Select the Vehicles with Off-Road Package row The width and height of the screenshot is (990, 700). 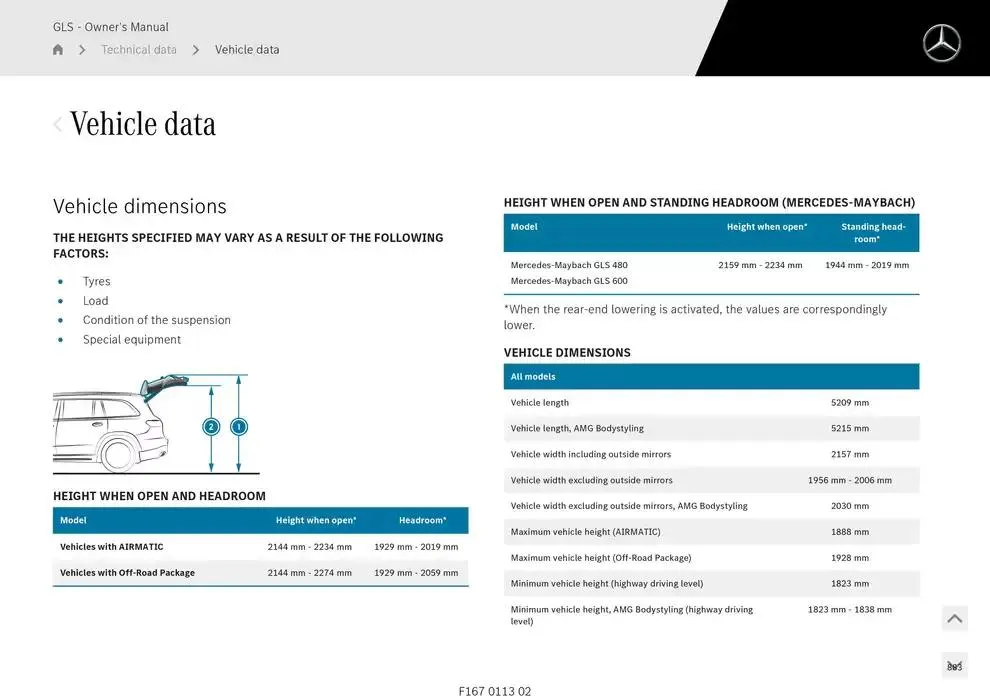260,573
